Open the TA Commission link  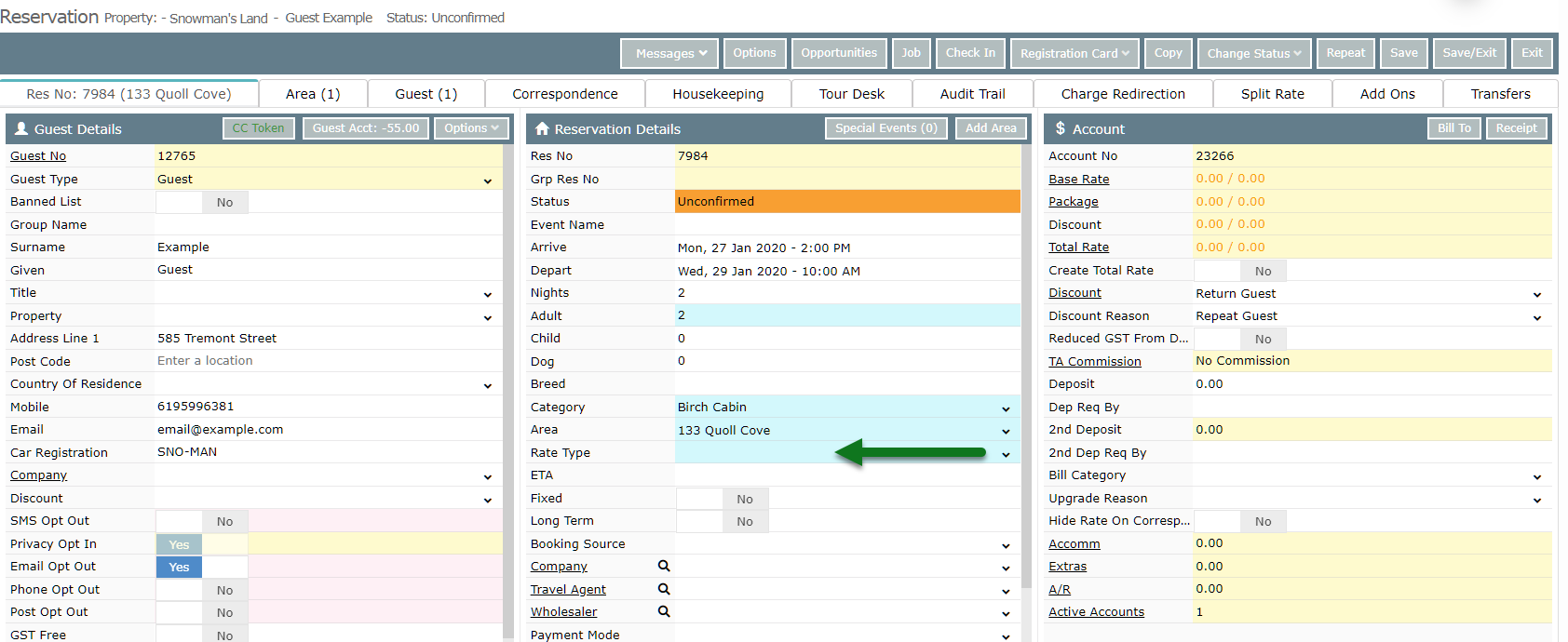[x=1094, y=362]
